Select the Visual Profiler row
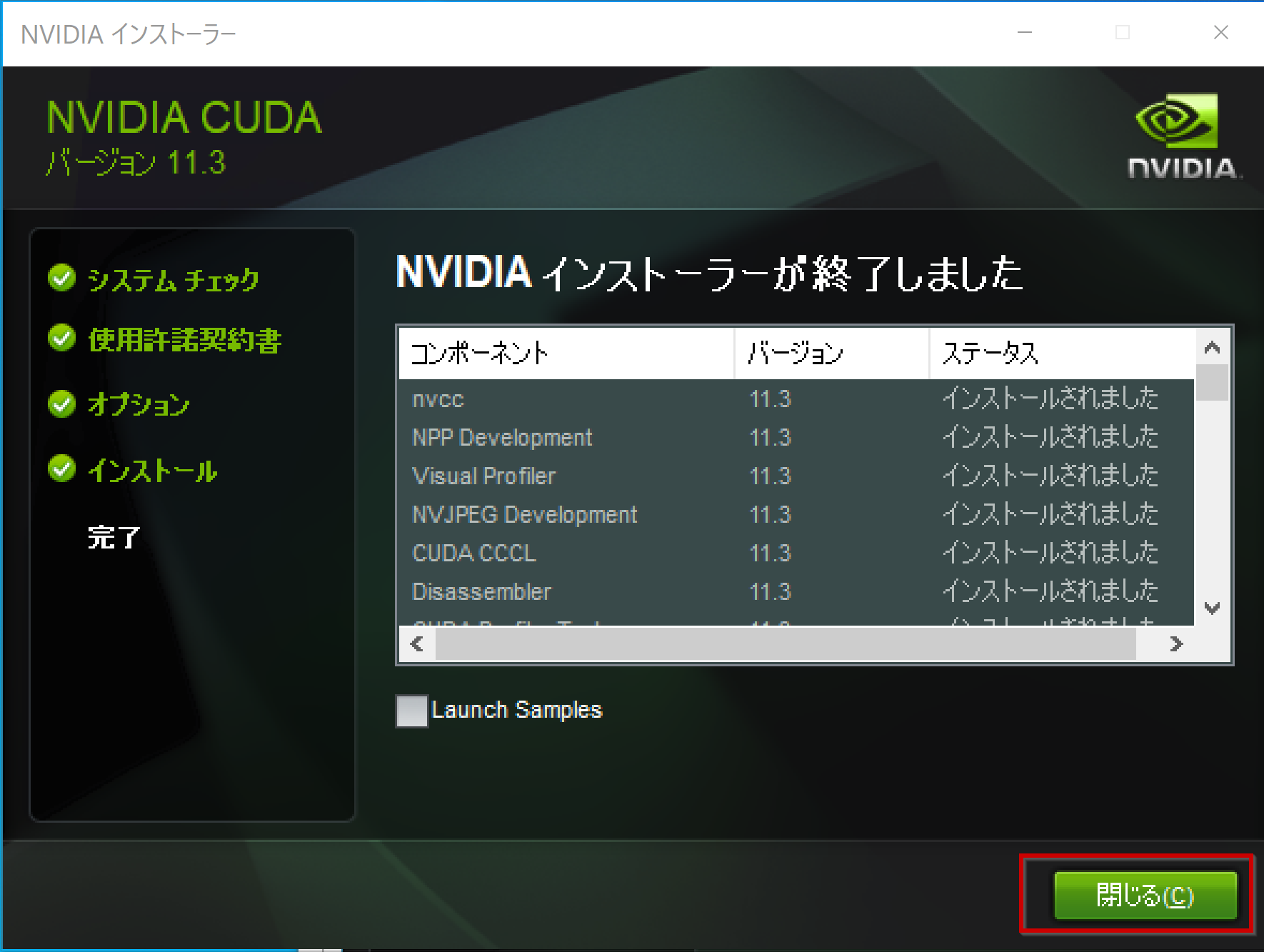The width and height of the screenshot is (1264, 952). (x=796, y=476)
